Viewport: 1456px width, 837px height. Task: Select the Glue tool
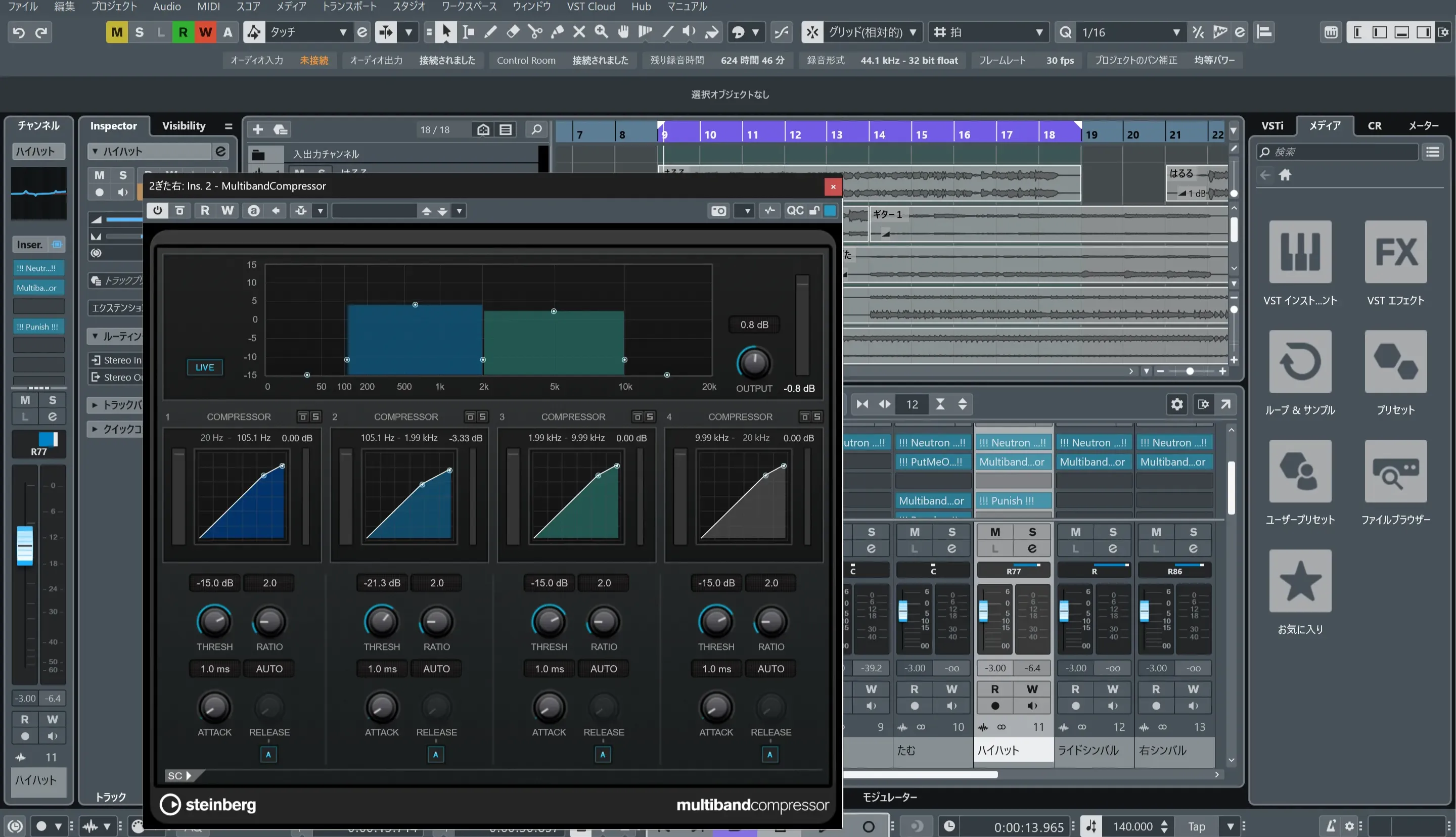[x=557, y=32]
